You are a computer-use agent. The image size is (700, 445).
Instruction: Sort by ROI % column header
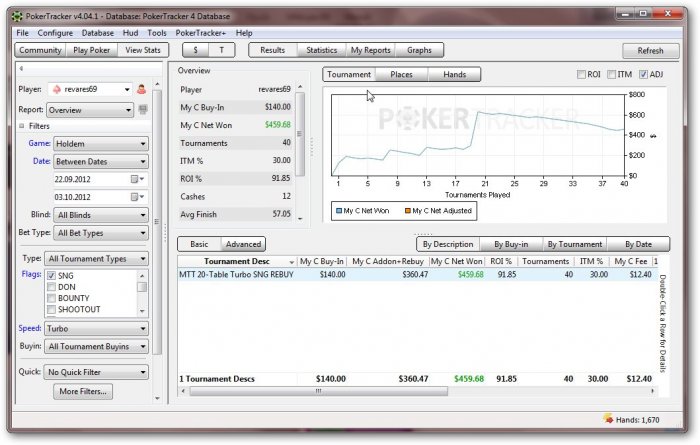[x=500, y=261]
